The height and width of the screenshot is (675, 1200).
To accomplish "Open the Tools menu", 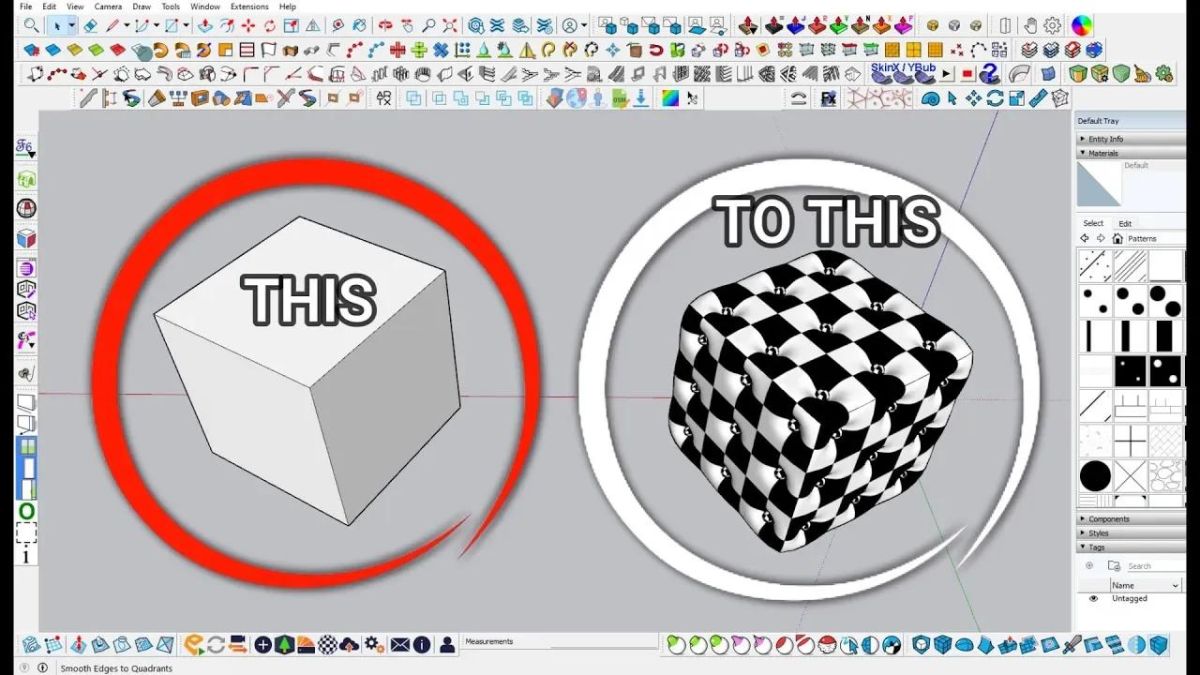I will click(171, 6).
